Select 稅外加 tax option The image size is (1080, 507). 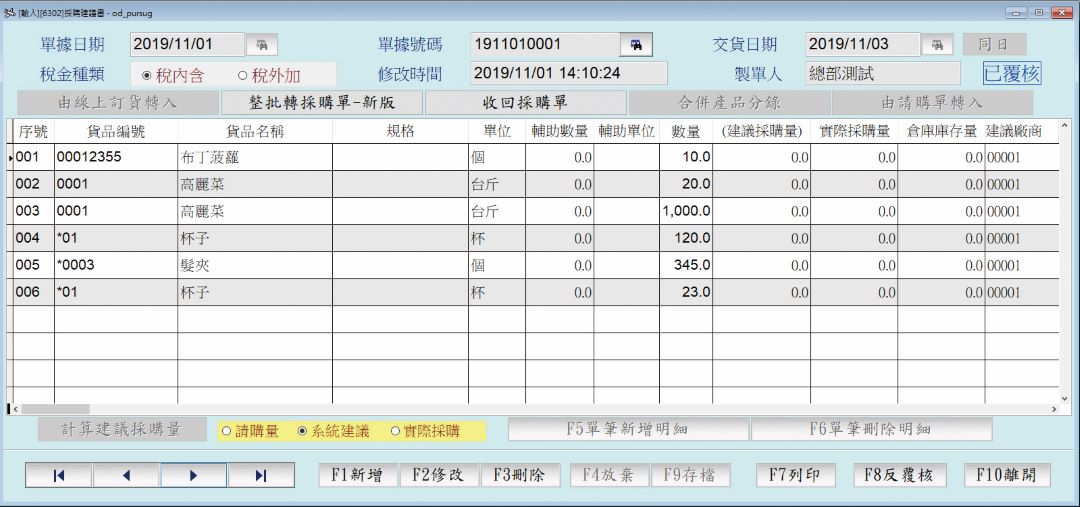coord(269,76)
